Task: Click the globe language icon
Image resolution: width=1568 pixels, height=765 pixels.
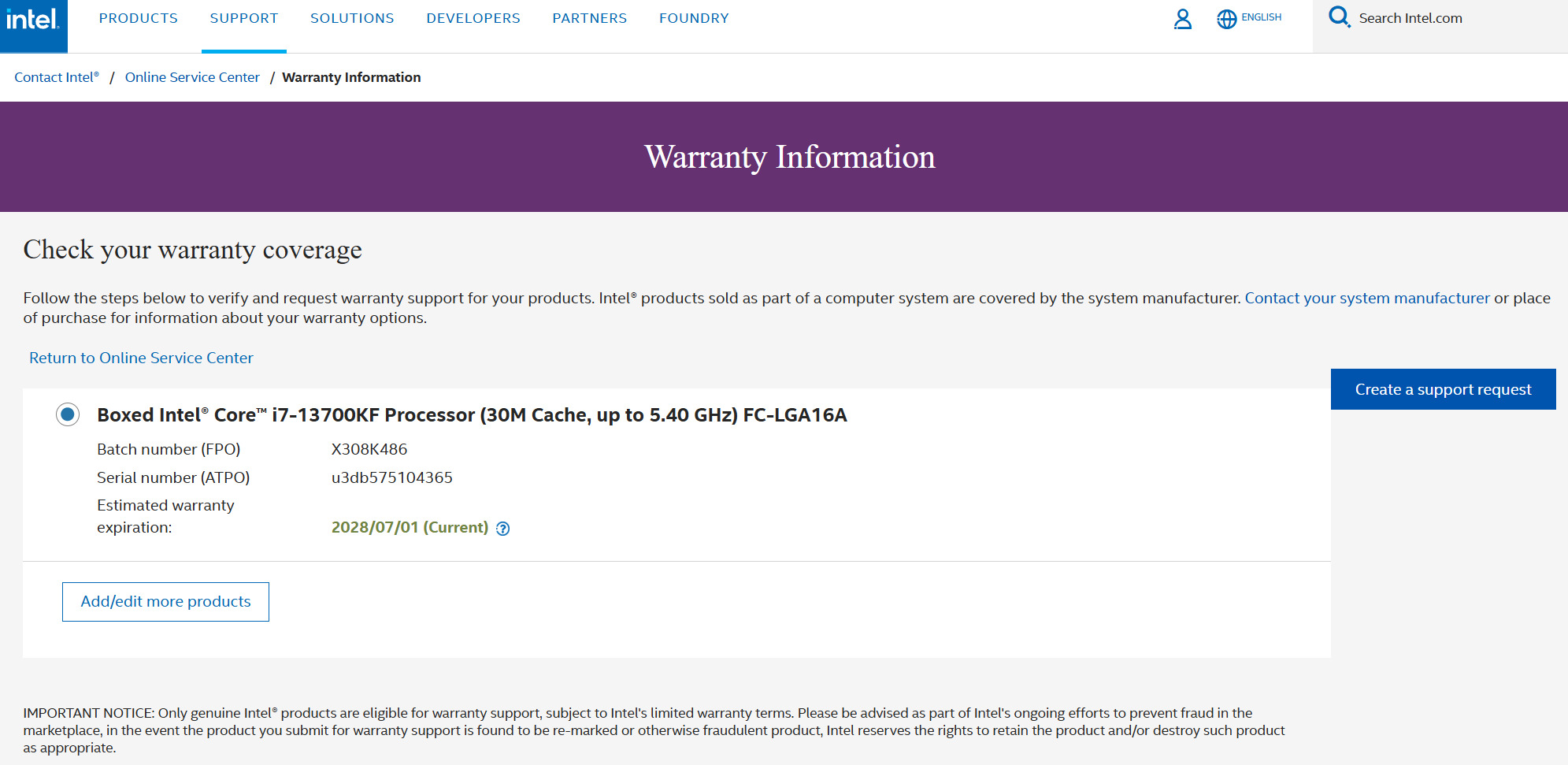Action: click(1226, 19)
